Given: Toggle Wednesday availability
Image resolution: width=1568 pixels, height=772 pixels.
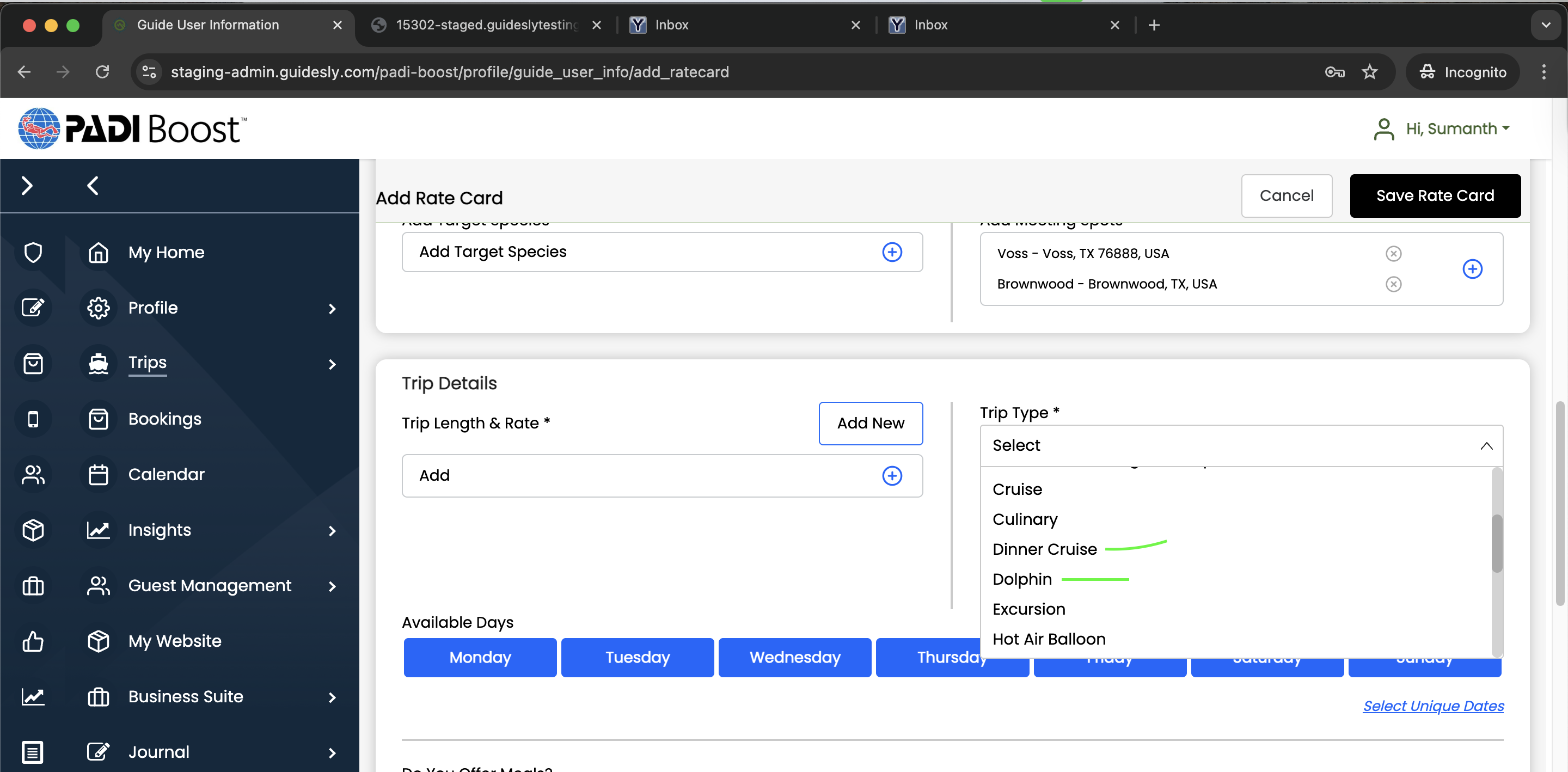Looking at the screenshot, I should tap(794, 657).
